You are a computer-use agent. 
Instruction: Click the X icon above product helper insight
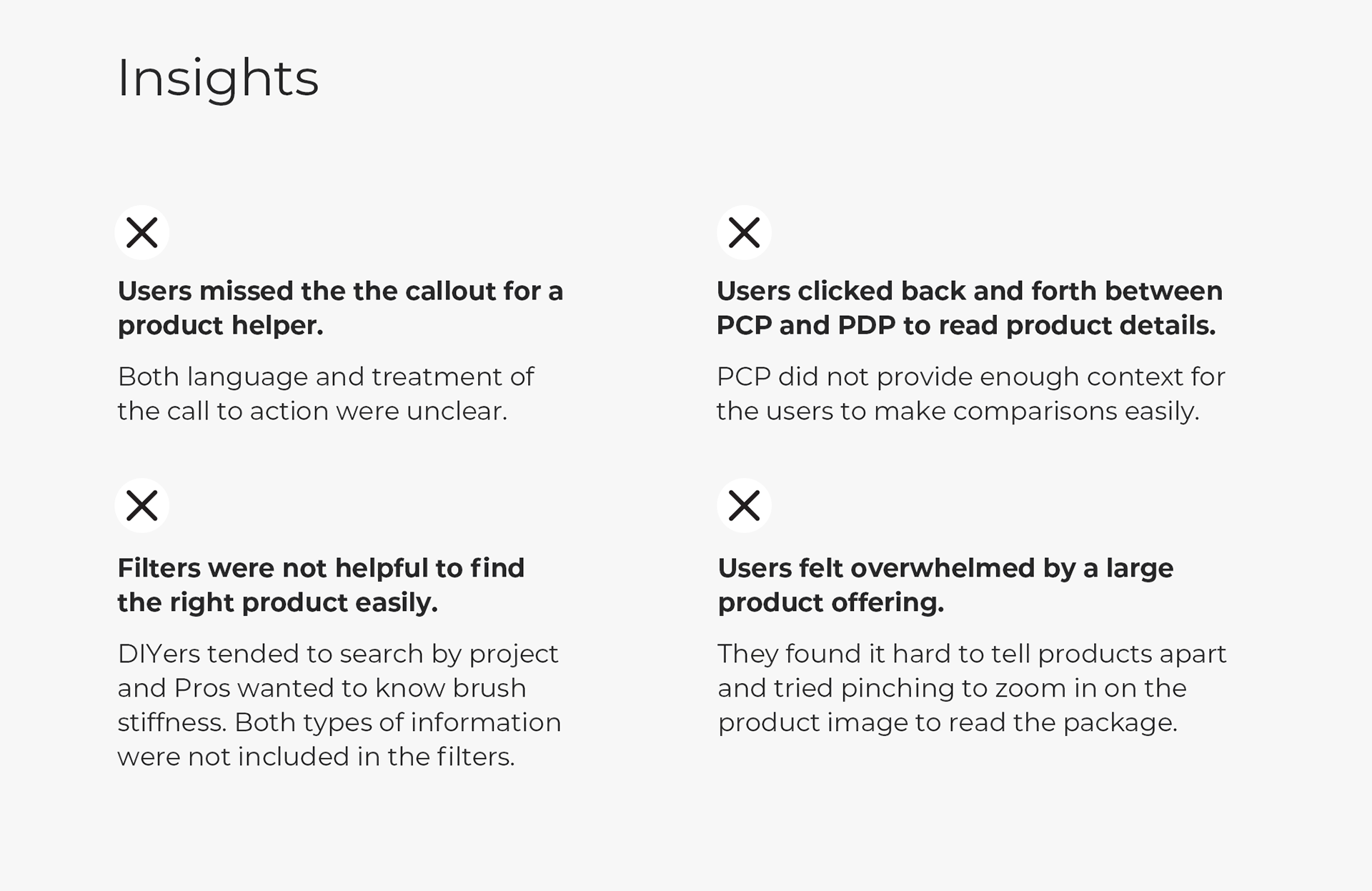tap(141, 232)
